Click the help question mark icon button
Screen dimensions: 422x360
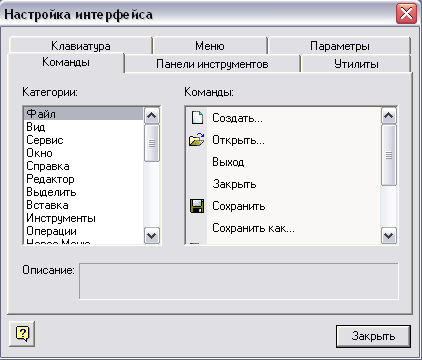tap(22, 334)
